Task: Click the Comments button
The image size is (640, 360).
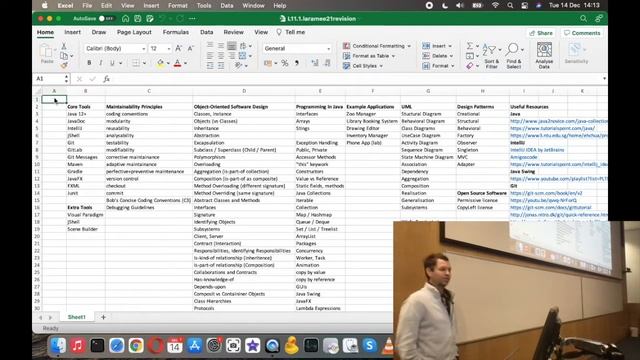Action: [x=582, y=33]
